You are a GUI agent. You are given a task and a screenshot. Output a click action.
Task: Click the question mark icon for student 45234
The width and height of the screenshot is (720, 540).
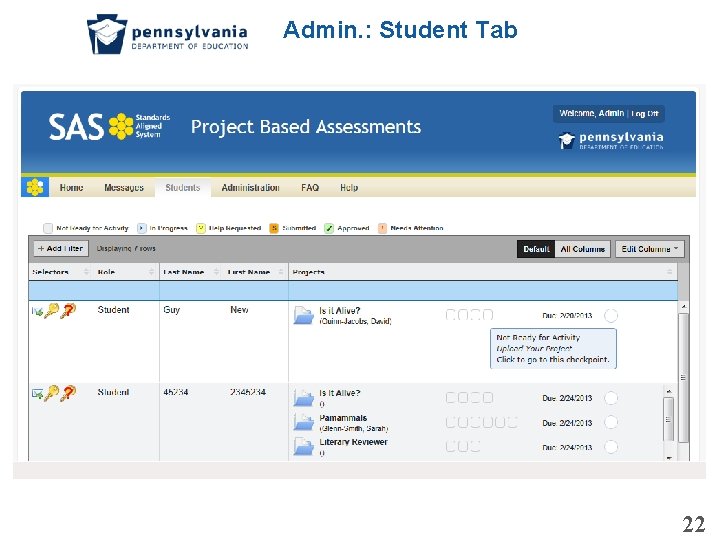click(x=68, y=393)
